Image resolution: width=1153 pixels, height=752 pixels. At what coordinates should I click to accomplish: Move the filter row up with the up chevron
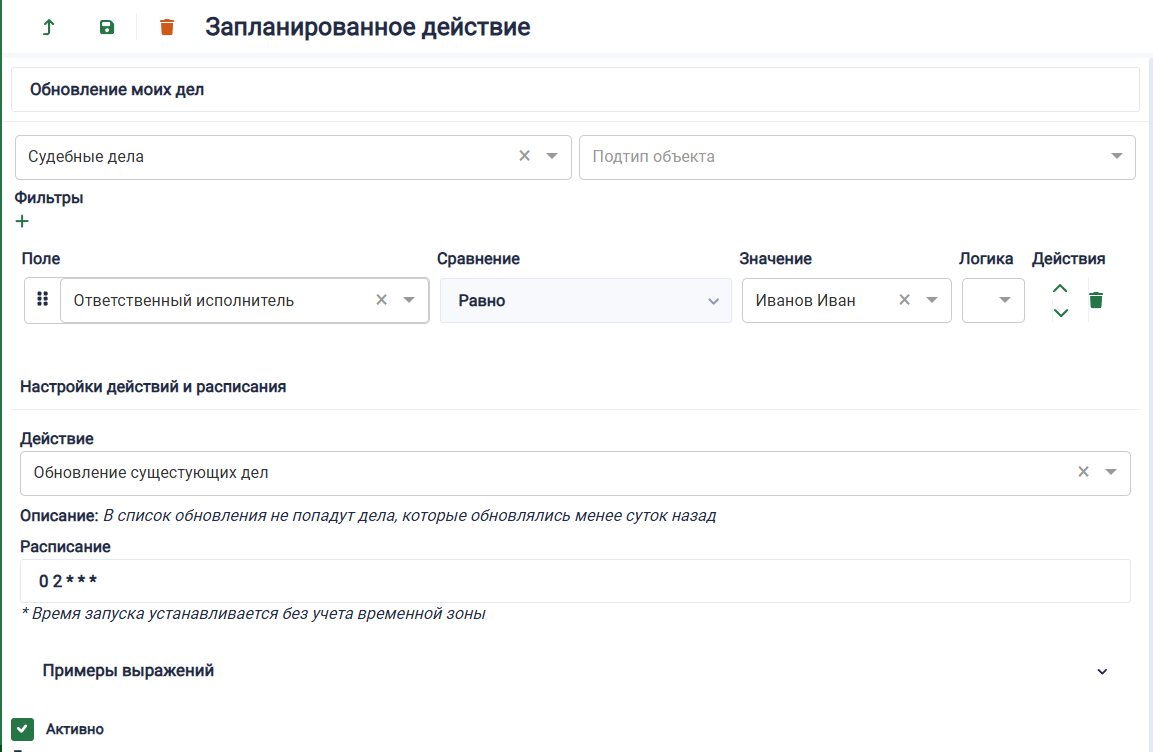[1060, 287]
